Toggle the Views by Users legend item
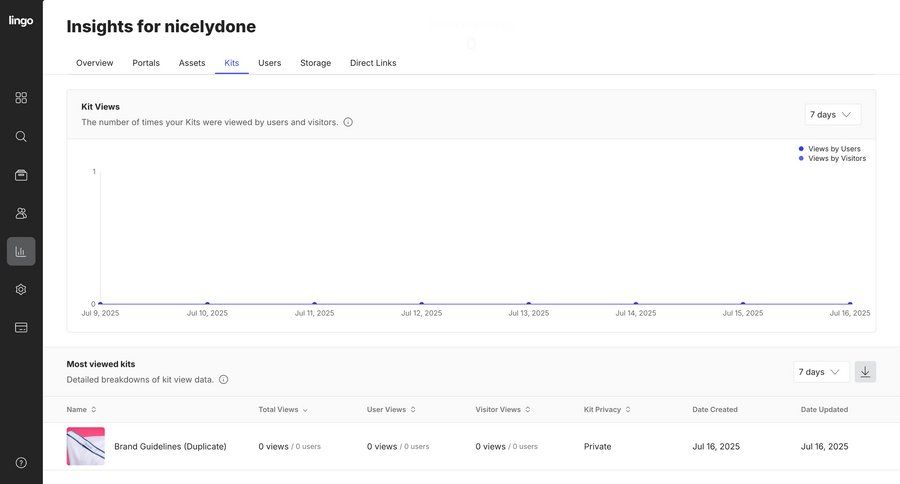This screenshot has width=900, height=484. click(833, 149)
